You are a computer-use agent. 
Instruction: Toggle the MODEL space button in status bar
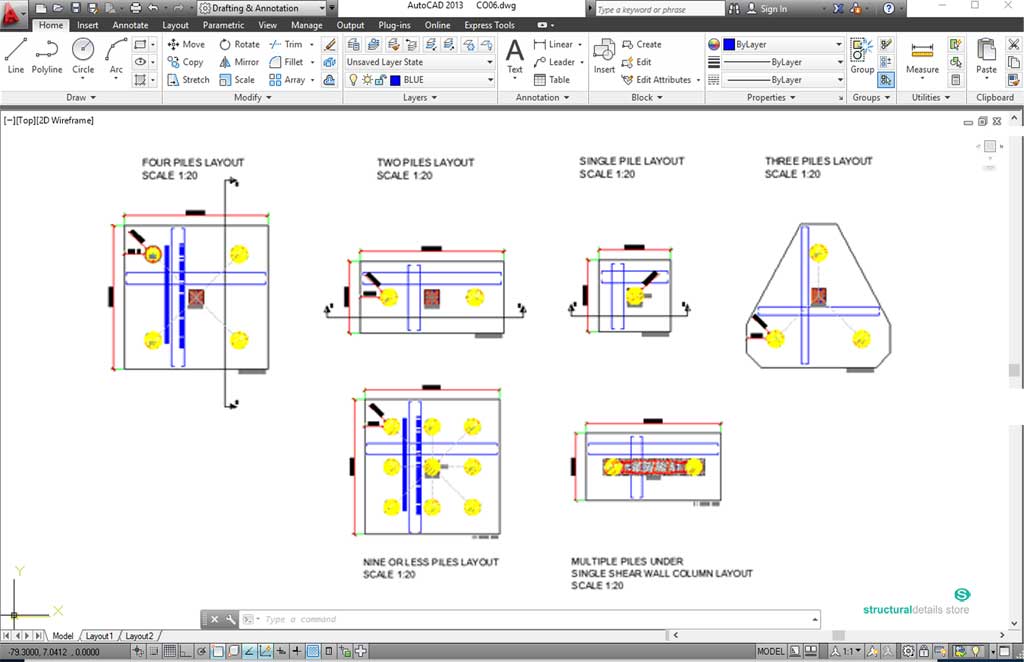point(771,651)
